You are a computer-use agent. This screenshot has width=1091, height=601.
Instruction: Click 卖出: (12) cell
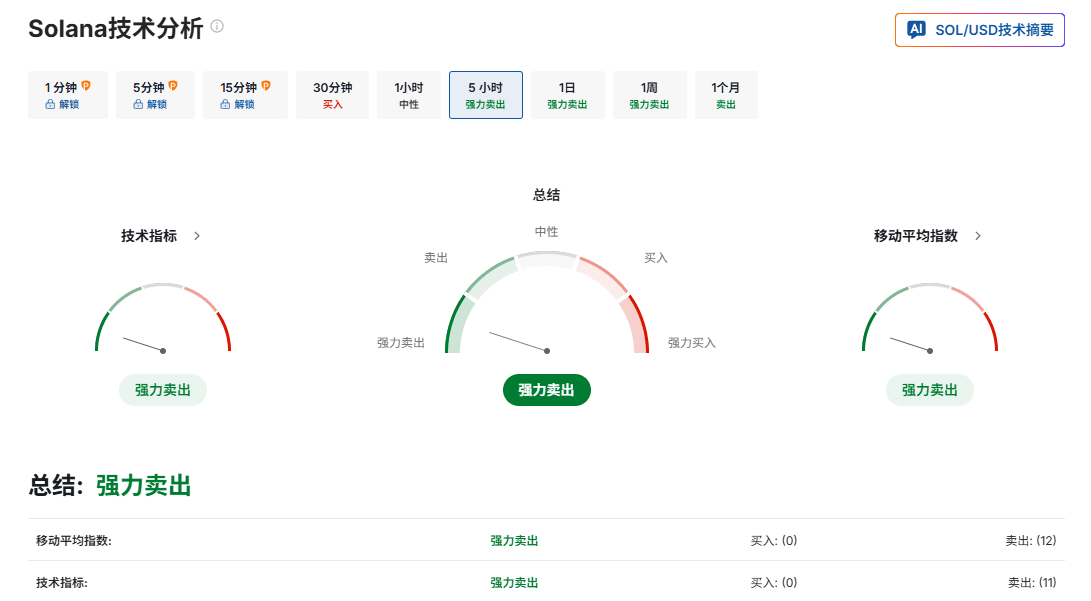click(1031, 540)
